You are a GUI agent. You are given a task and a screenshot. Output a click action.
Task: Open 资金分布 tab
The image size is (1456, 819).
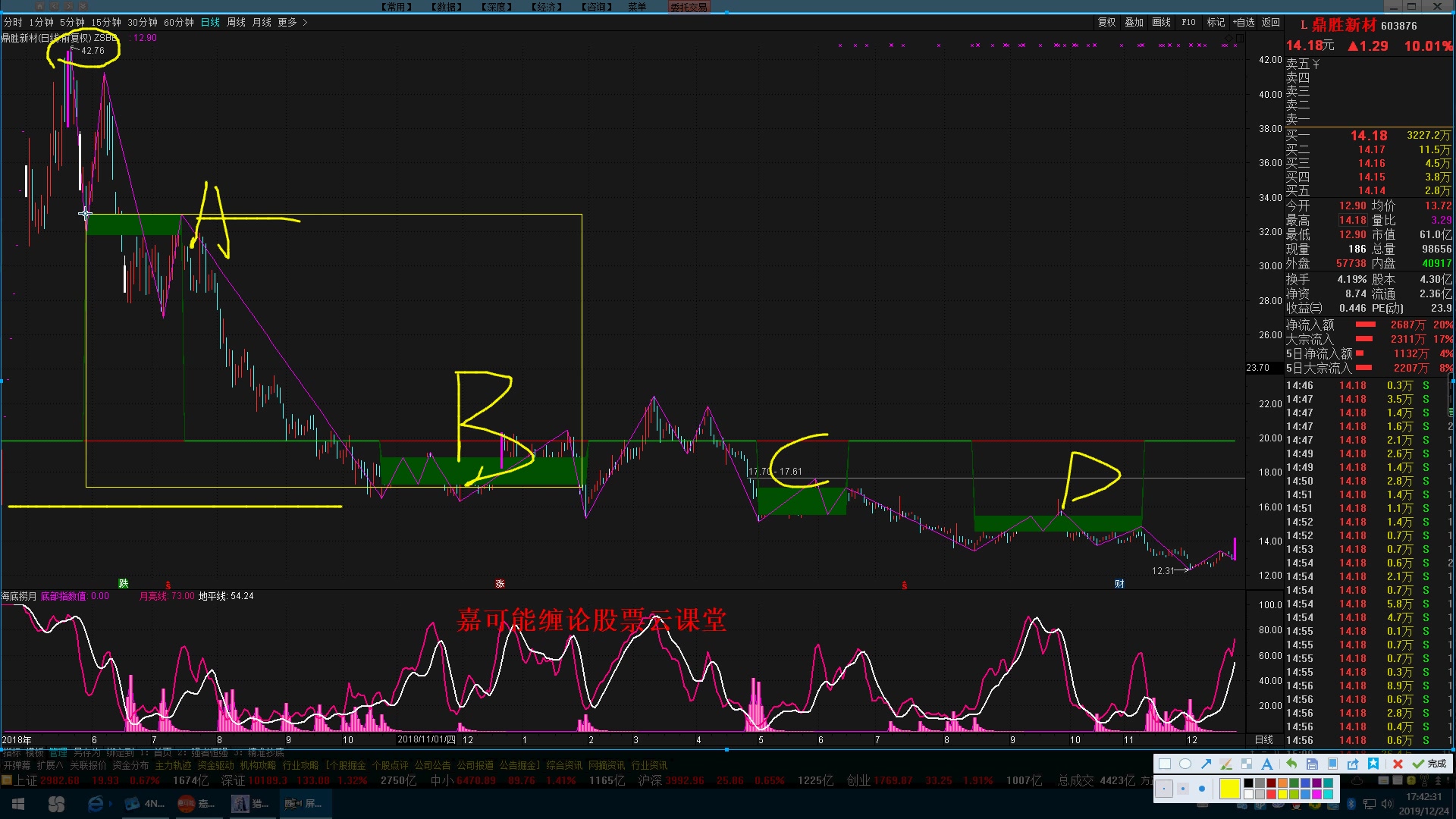click(130, 765)
